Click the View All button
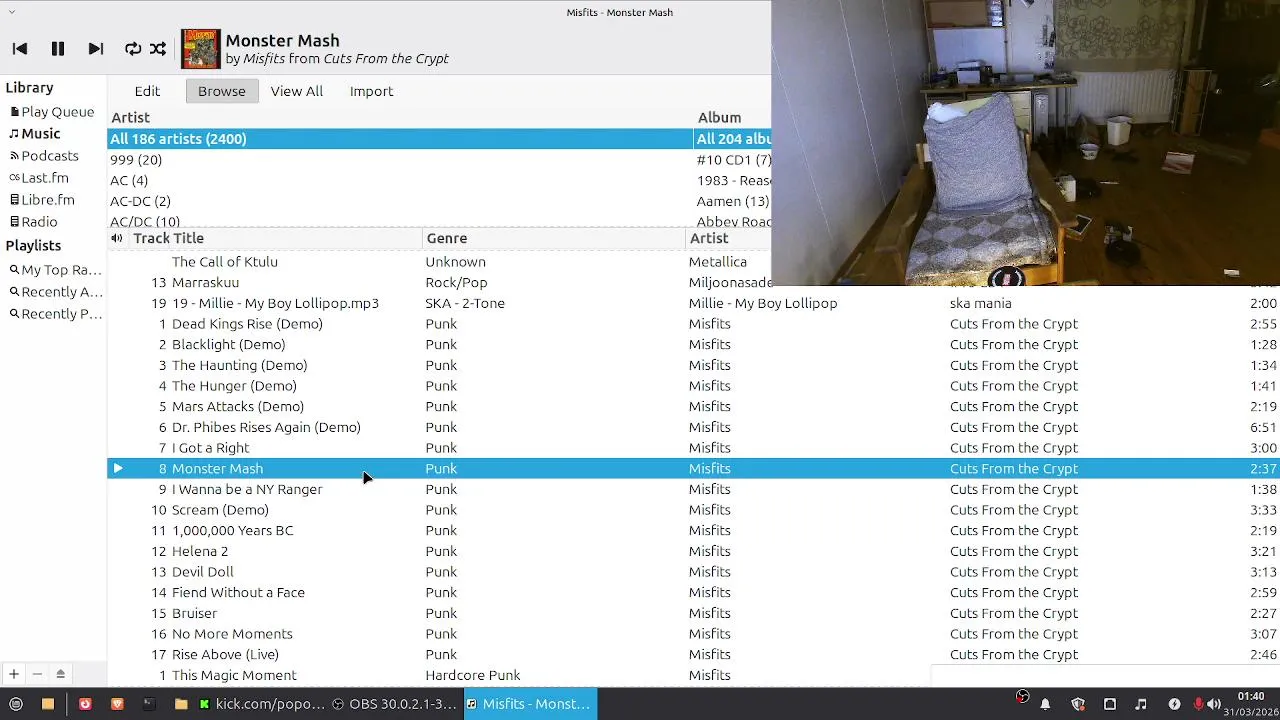This screenshot has height=720, width=1280. tap(297, 91)
